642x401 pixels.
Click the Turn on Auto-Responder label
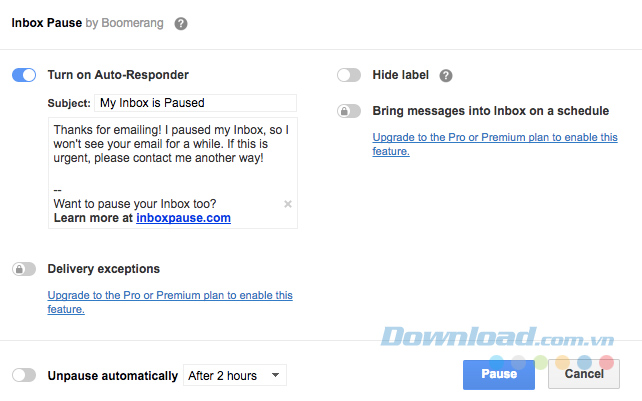(x=118, y=75)
